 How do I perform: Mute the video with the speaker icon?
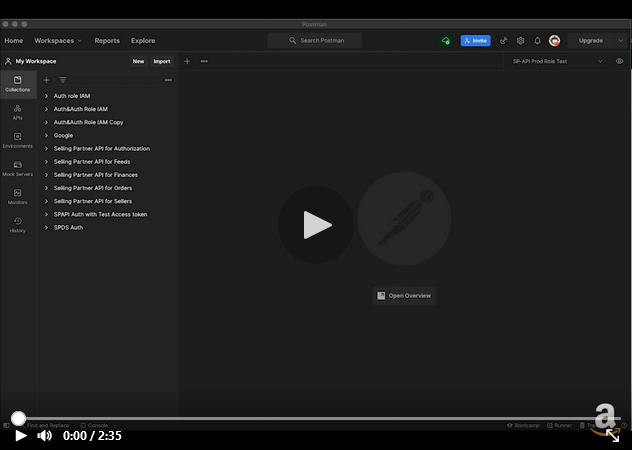click(45, 435)
